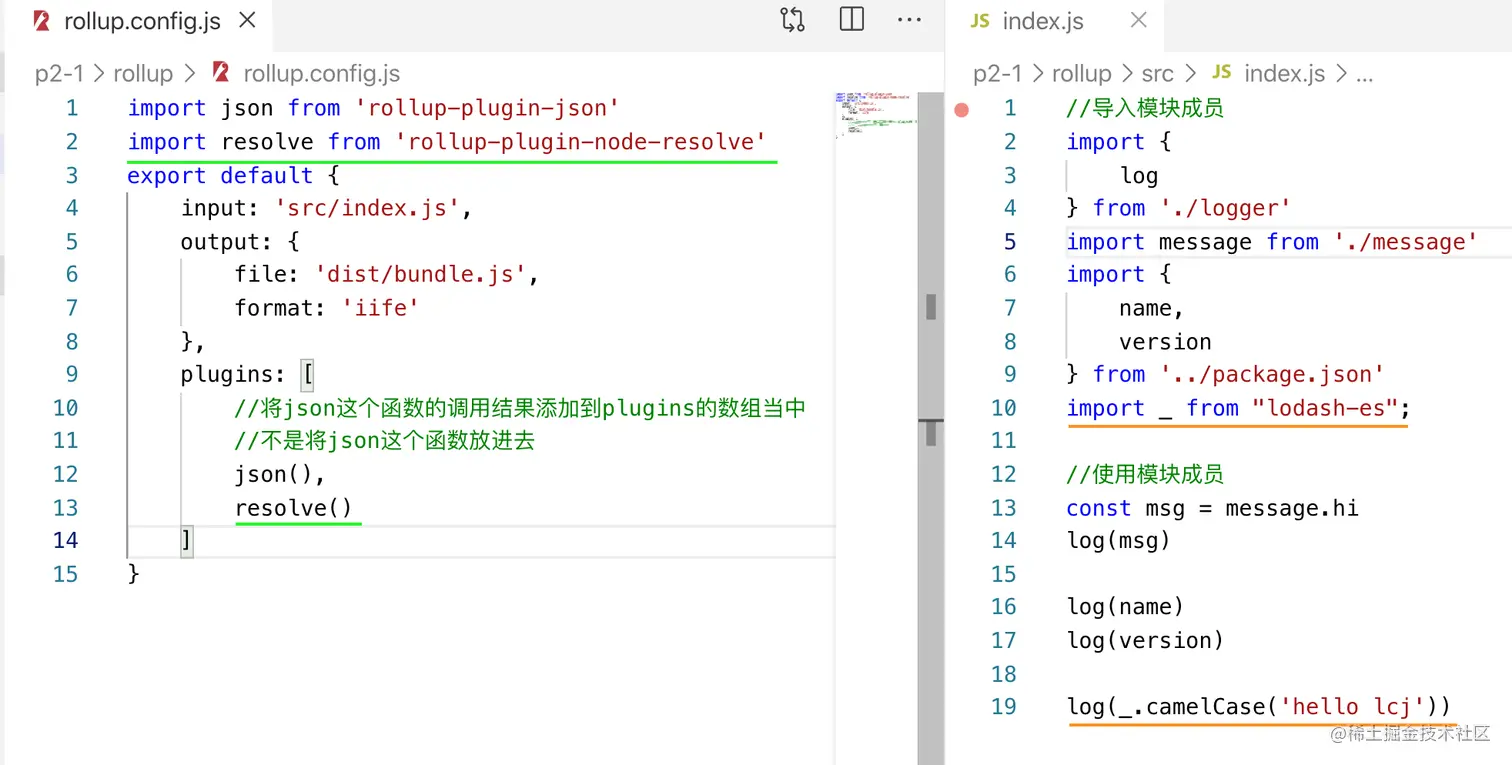Open the src breadcrumb folder

click(1158, 73)
